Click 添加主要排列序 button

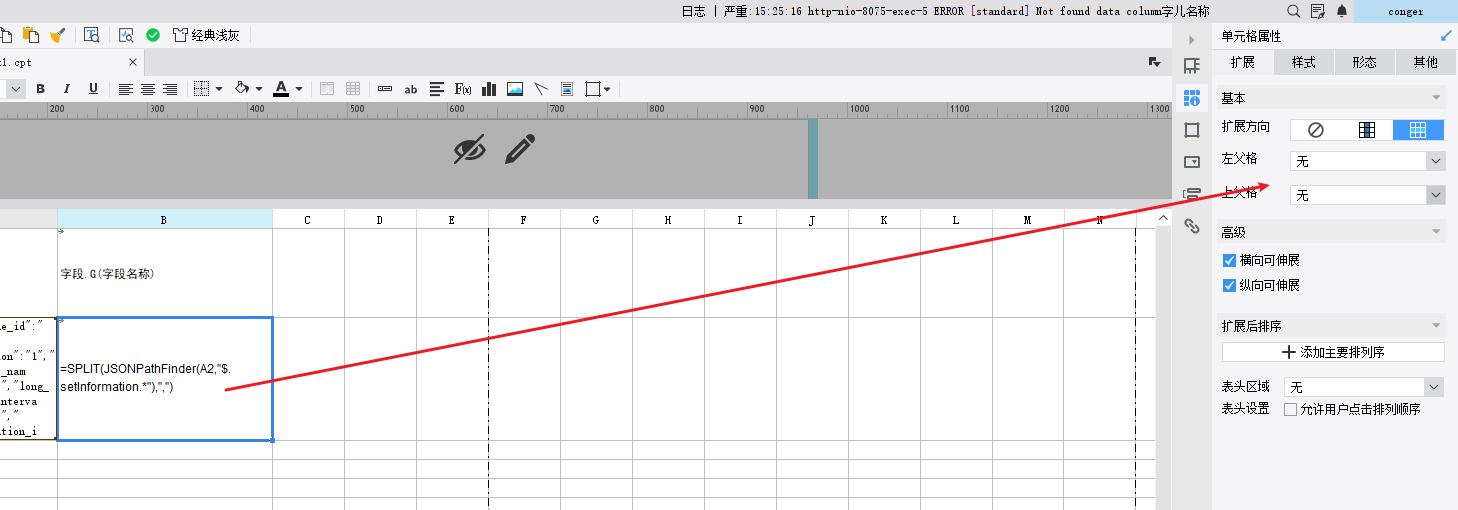point(1333,352)
